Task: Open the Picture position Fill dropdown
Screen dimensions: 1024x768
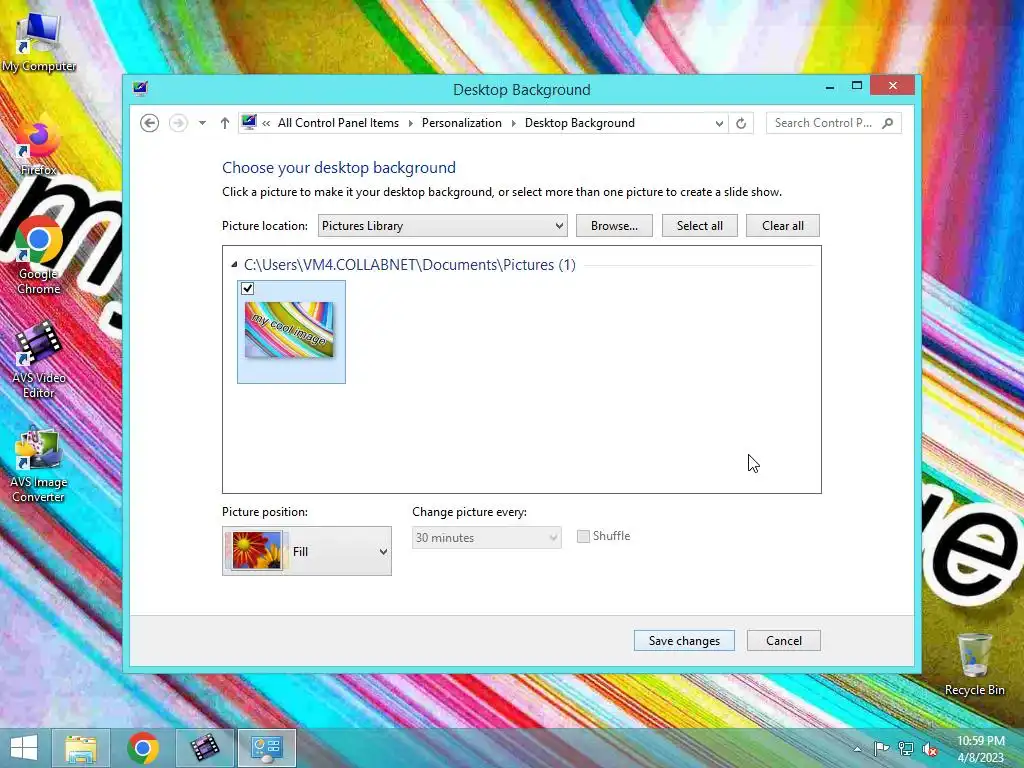Action: tap(307, 551)
